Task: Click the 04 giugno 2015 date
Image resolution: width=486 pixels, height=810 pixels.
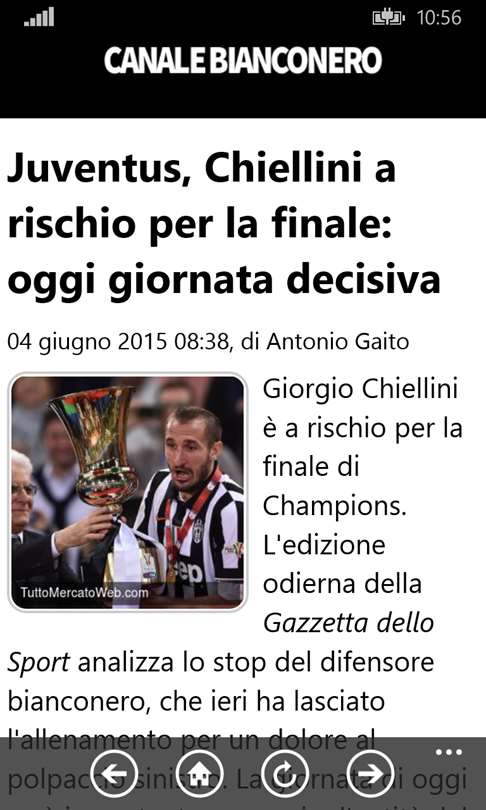Action: (x=87, y=341)
